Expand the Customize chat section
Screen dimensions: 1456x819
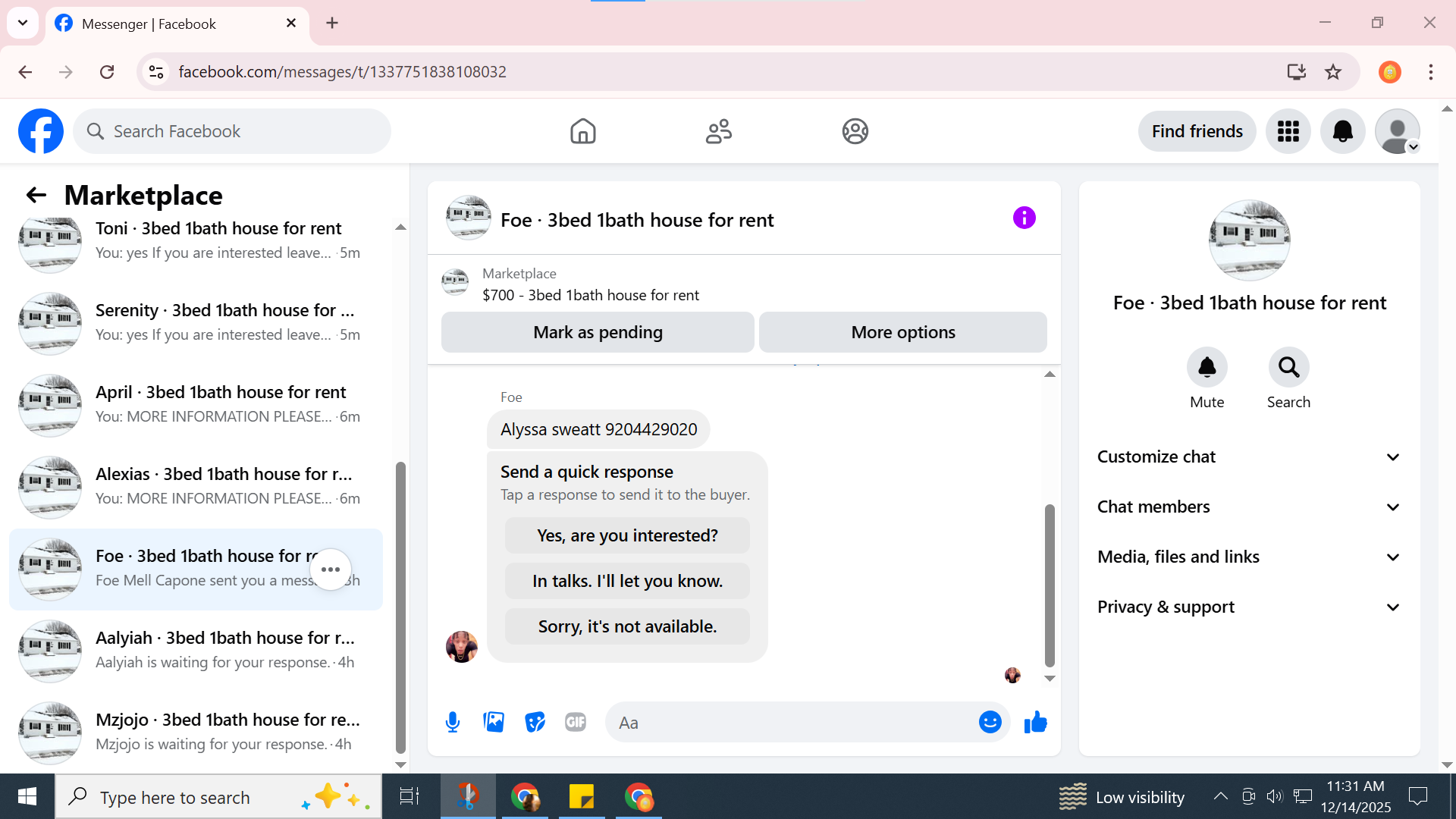[x=1249, y=457]
